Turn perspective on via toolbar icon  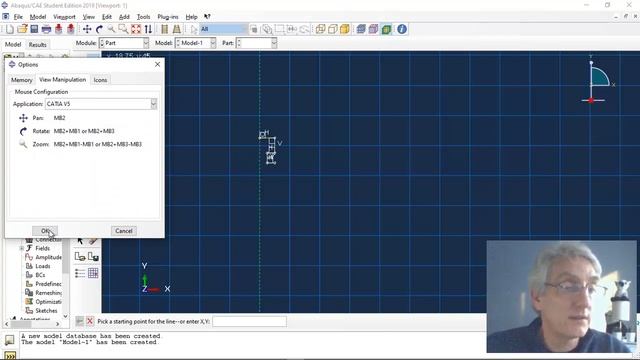point(176,29)
